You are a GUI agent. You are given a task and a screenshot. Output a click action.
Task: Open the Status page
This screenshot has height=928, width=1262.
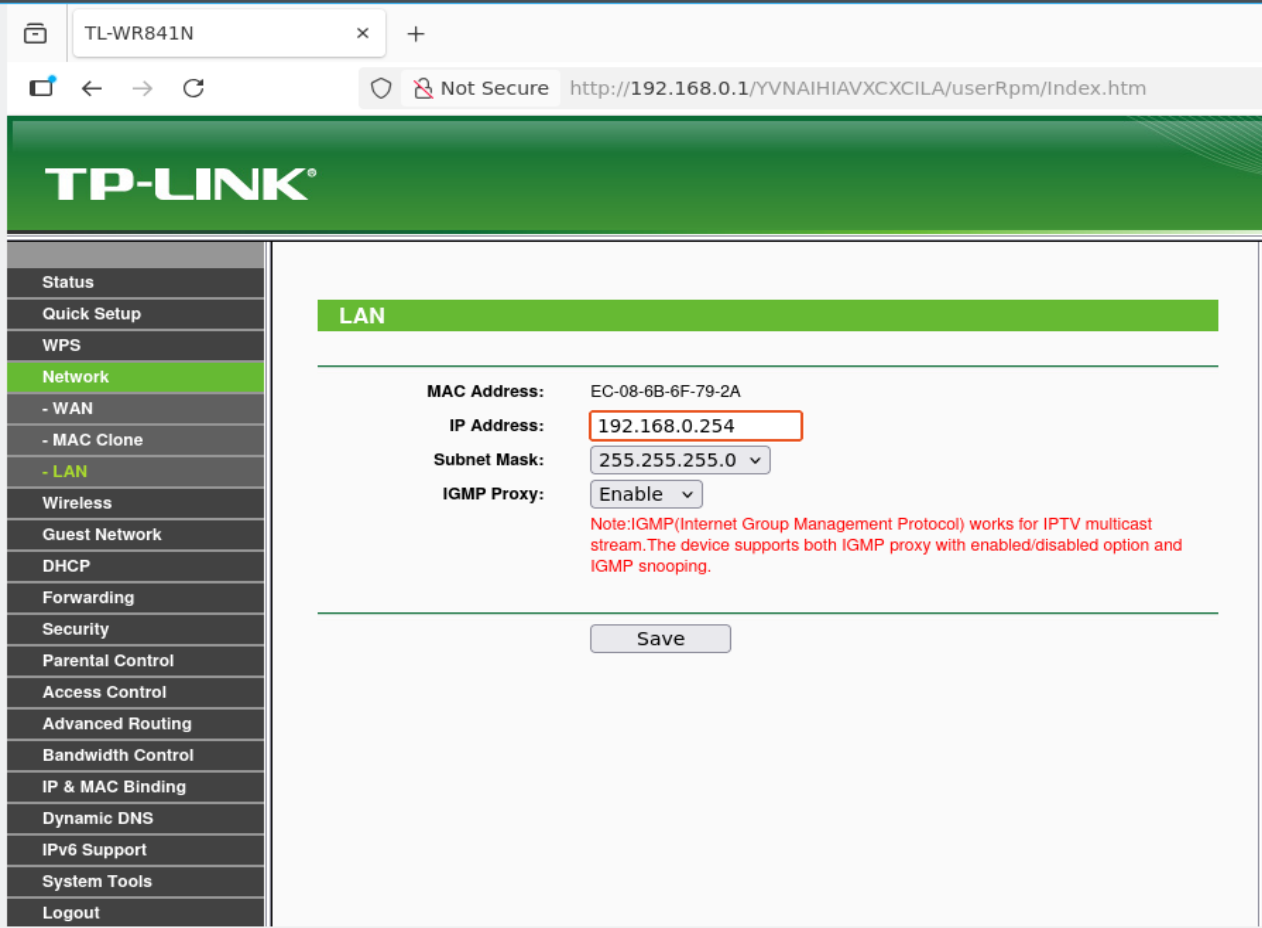(x=68, y=282)
